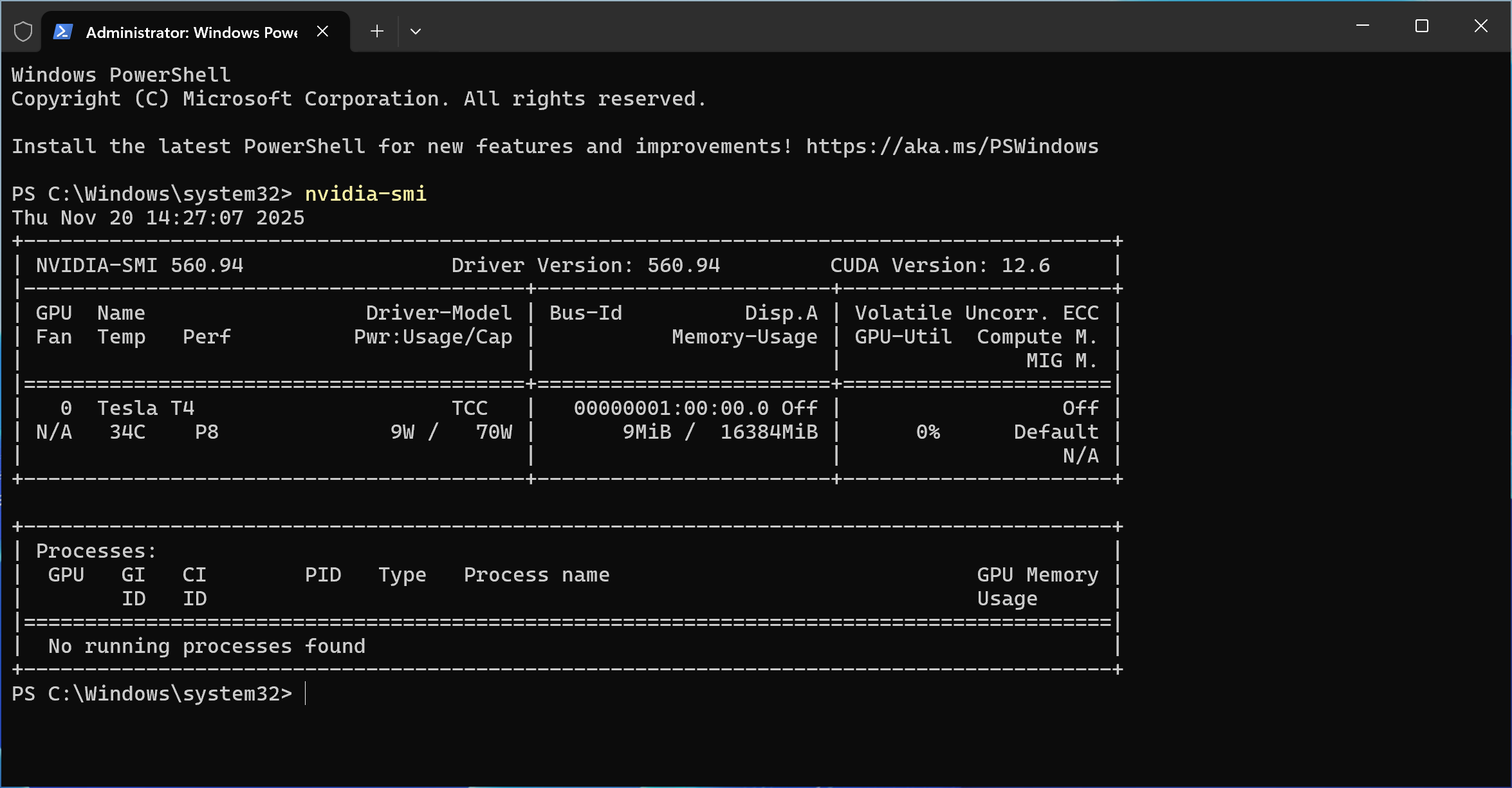Click the 9W power usage value
Viewport: 1512px width, 788px height.
[x=402, y=432]
